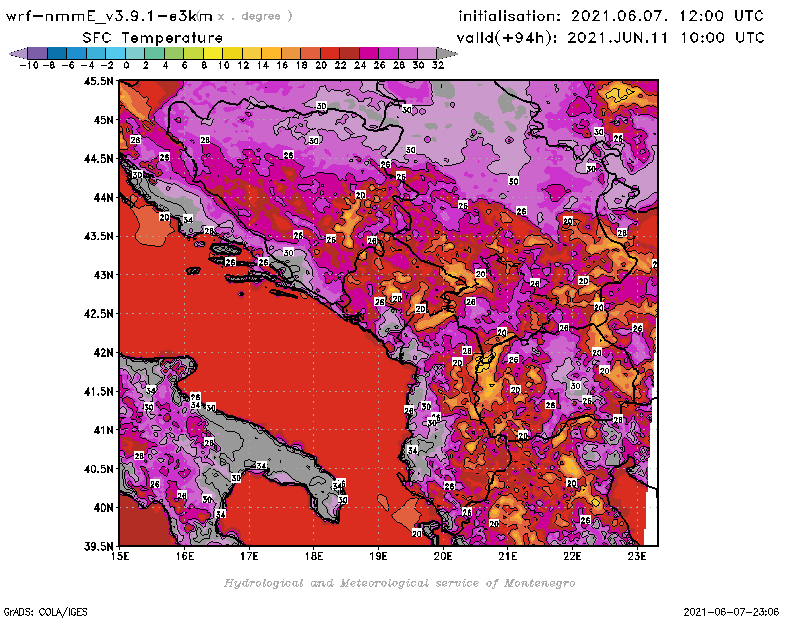
Task: Click the 39.5N latitude axis label
Action: pos(97,546)
